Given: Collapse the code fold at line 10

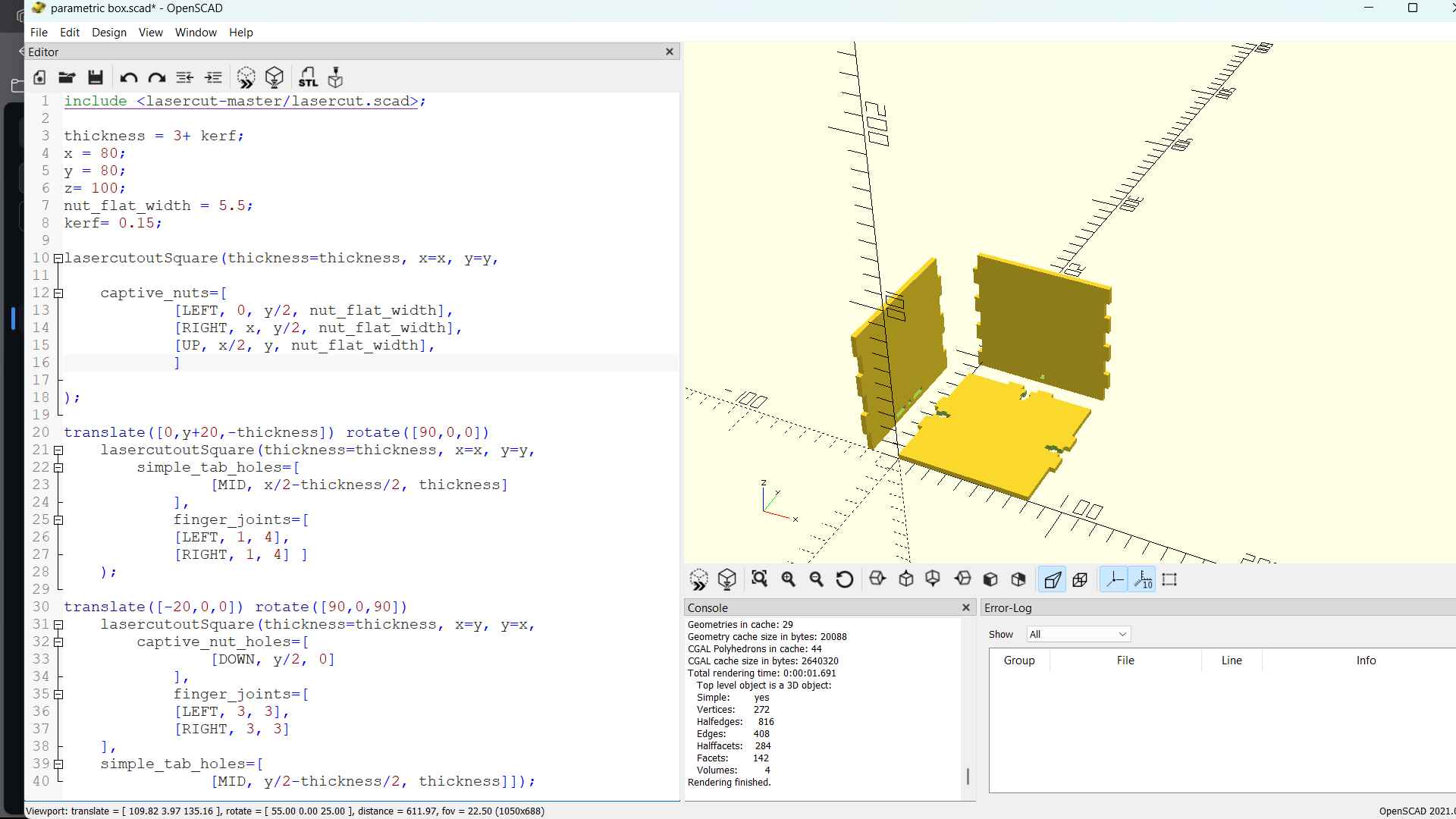Looking at the screenshot, I should coord(58,259).
